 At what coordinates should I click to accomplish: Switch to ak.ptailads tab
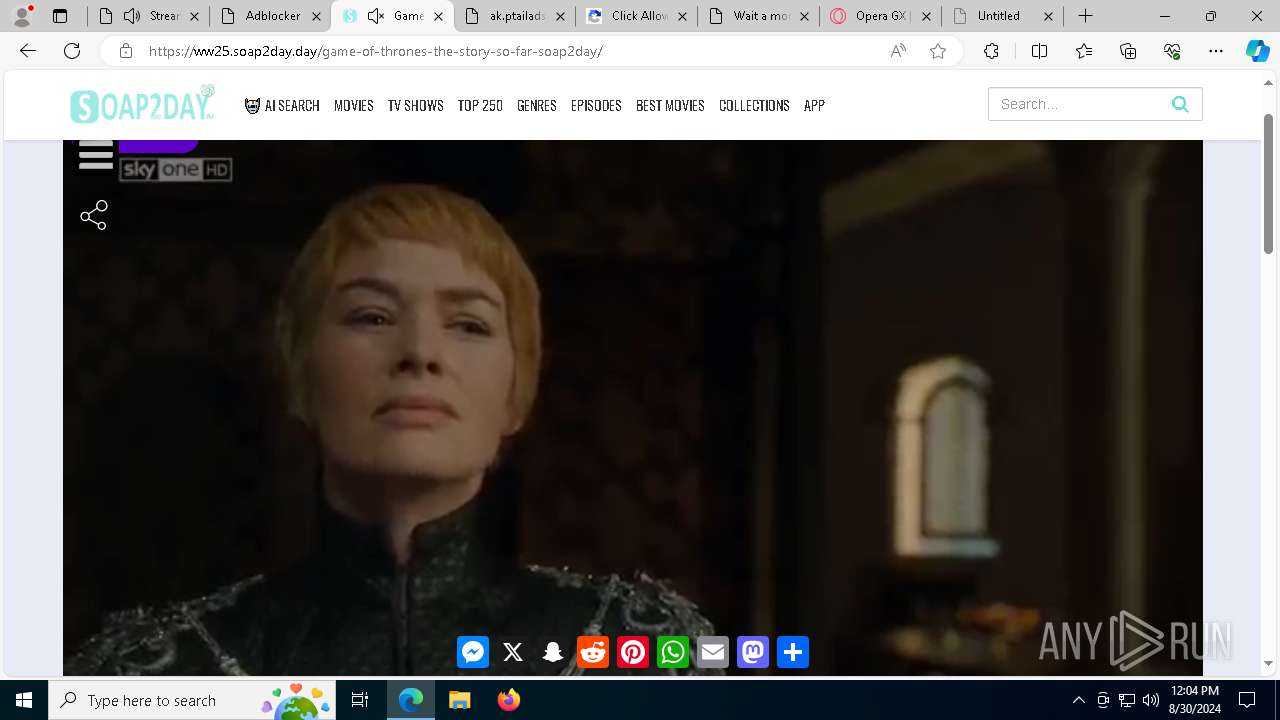tap(515, 16)
